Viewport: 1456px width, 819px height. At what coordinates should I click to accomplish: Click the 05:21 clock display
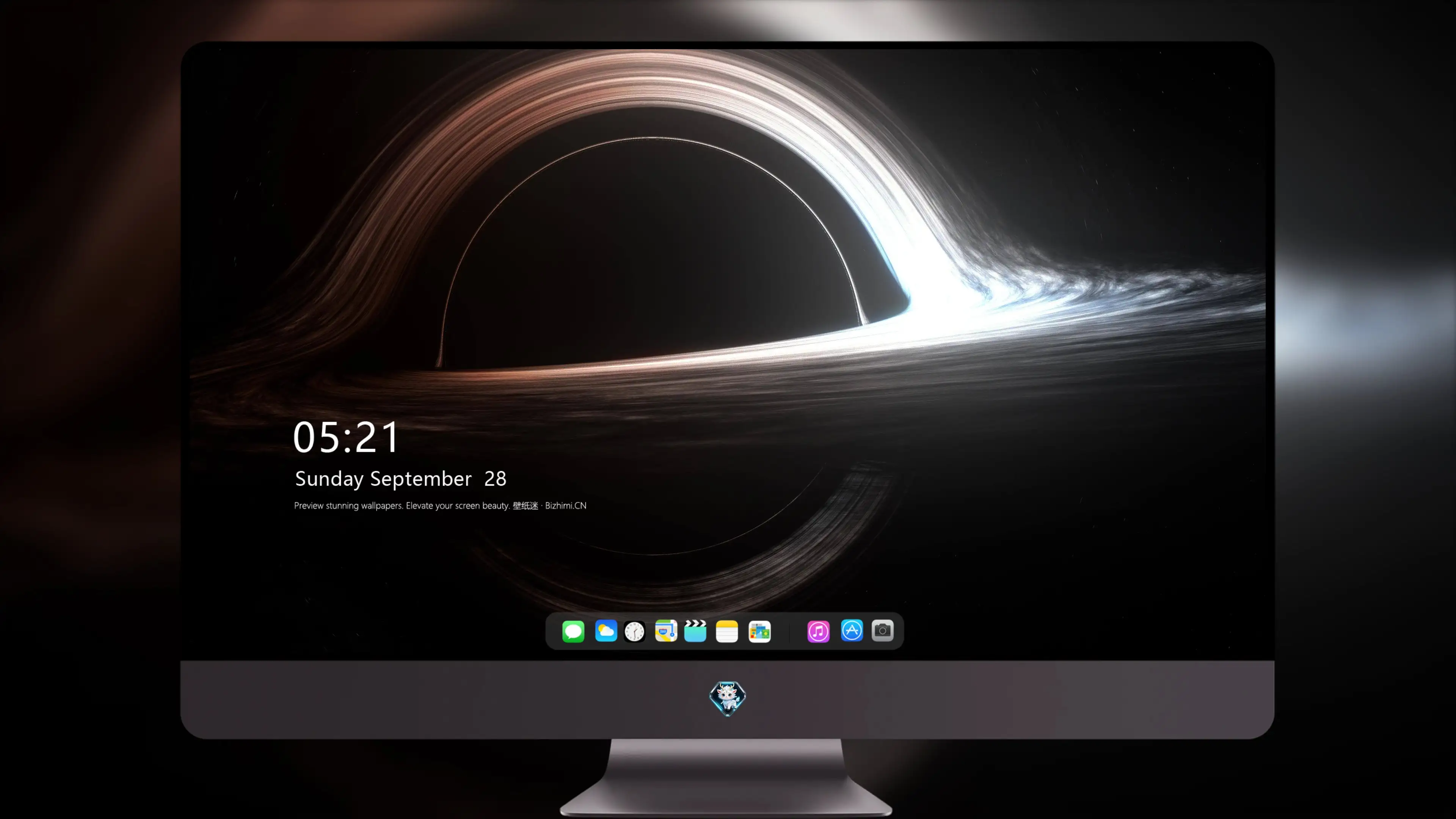pos(345,438)
